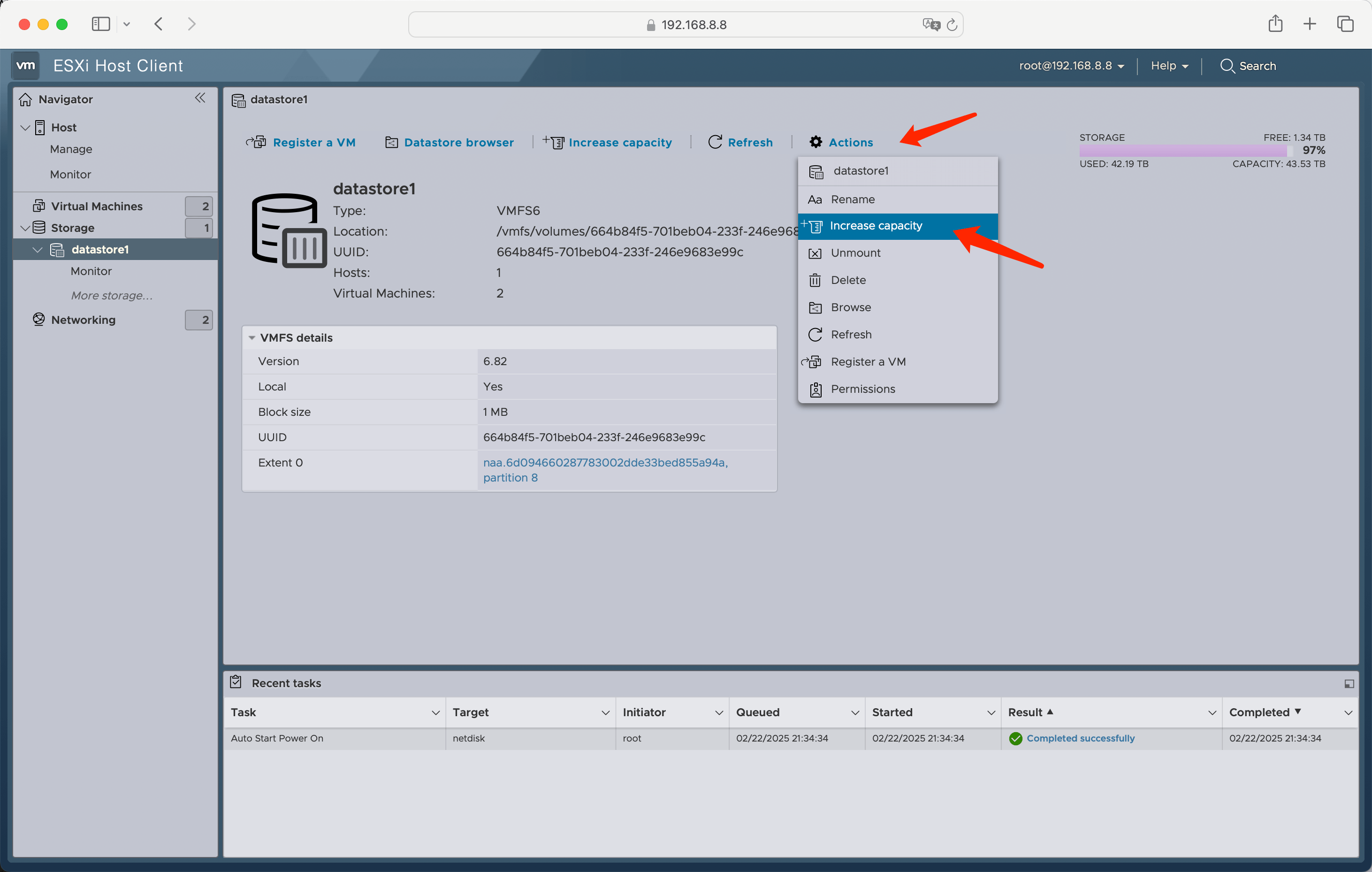Select Permissions in the Actions menu
The image size is (1372, 872).
(x=897, y=389)
